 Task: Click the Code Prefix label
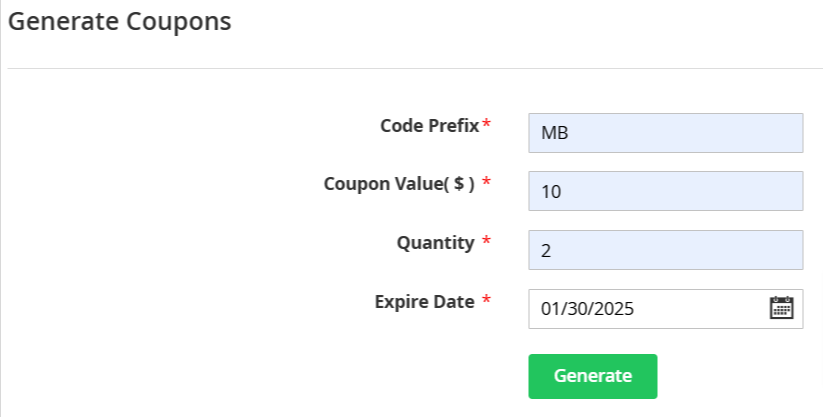pyautogui.click(x=429, y=126)
